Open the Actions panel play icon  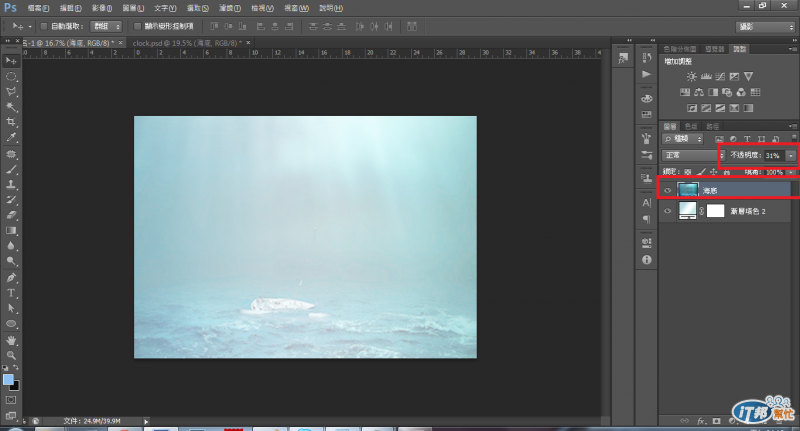pos(647,74)
